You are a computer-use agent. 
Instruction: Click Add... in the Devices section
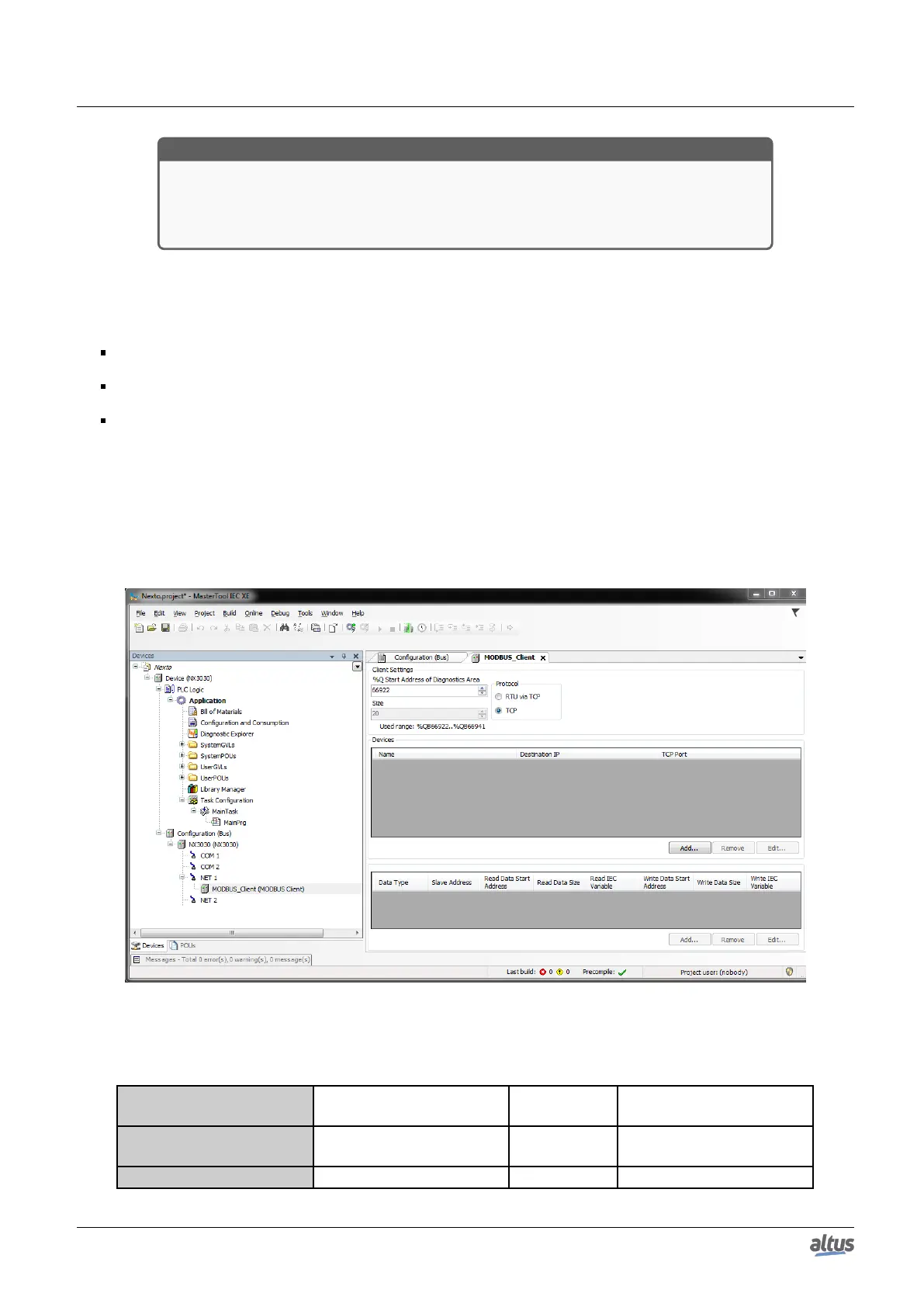(690, 848)
